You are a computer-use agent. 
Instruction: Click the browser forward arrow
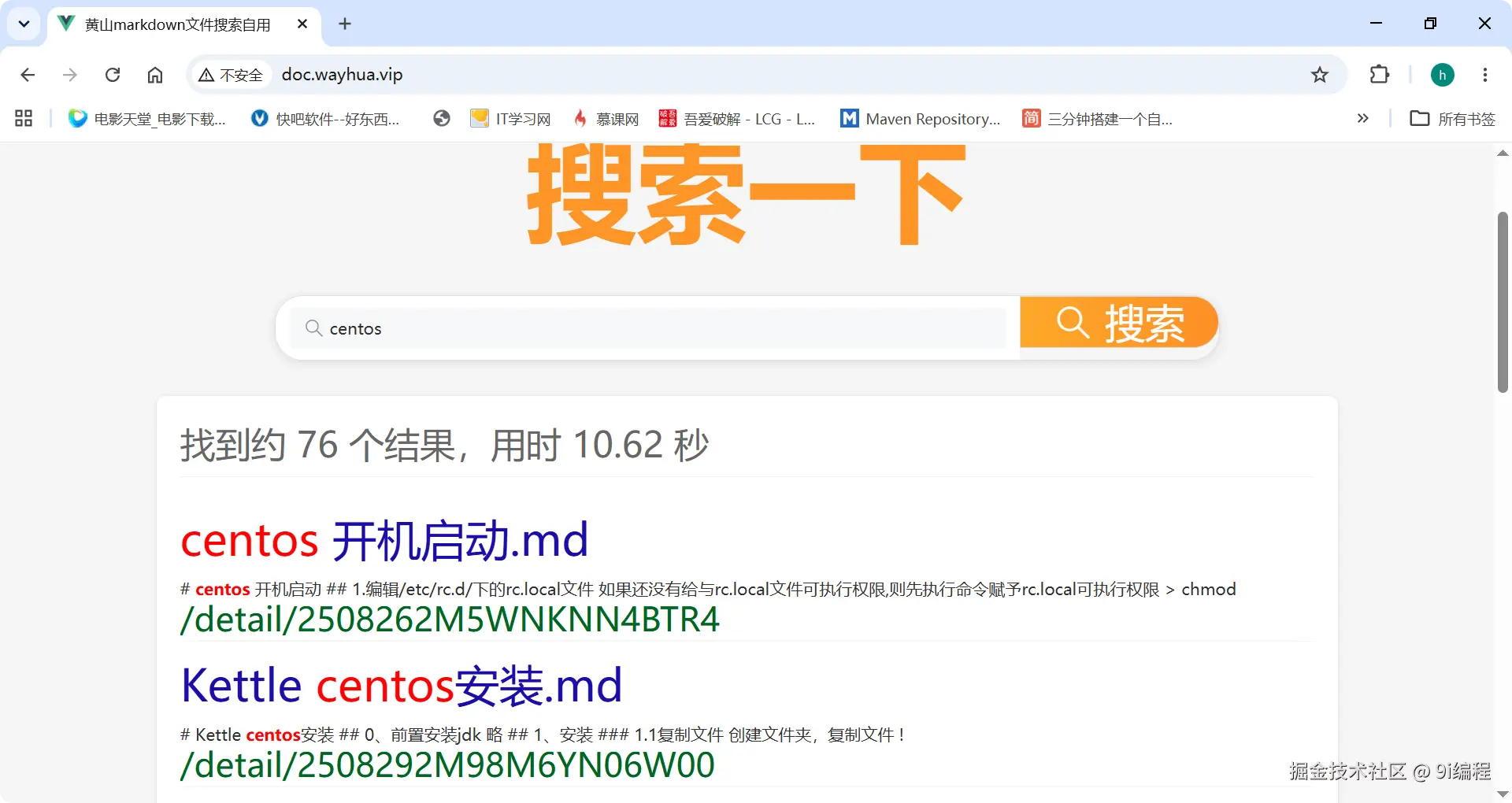tap(70, 75)
